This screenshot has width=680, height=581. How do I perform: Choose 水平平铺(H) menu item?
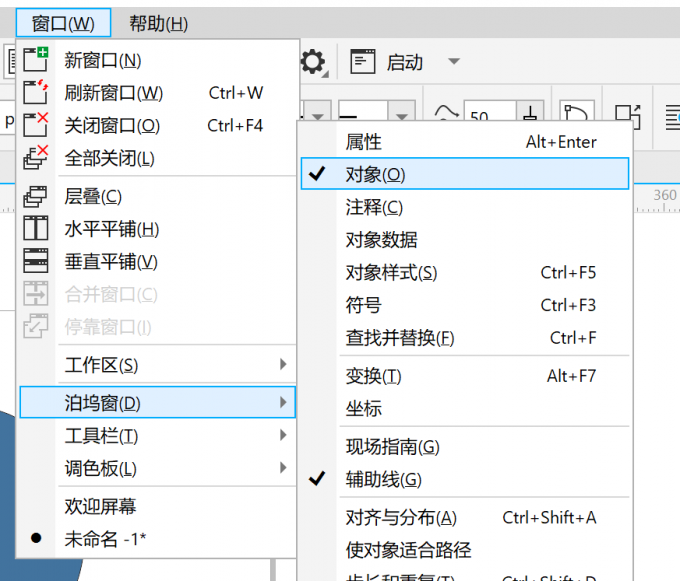158,228
